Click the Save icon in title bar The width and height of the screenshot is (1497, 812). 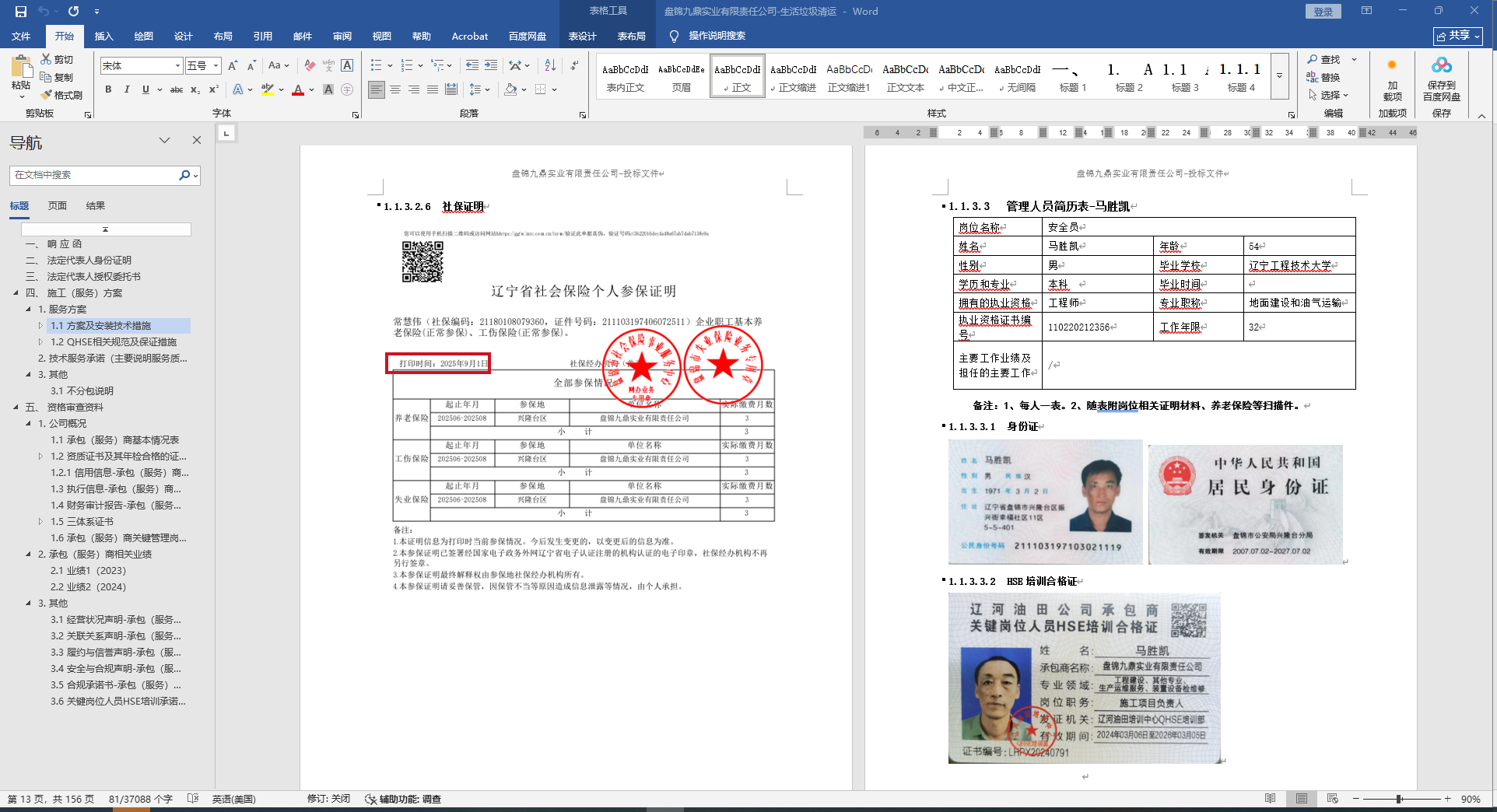21,11
